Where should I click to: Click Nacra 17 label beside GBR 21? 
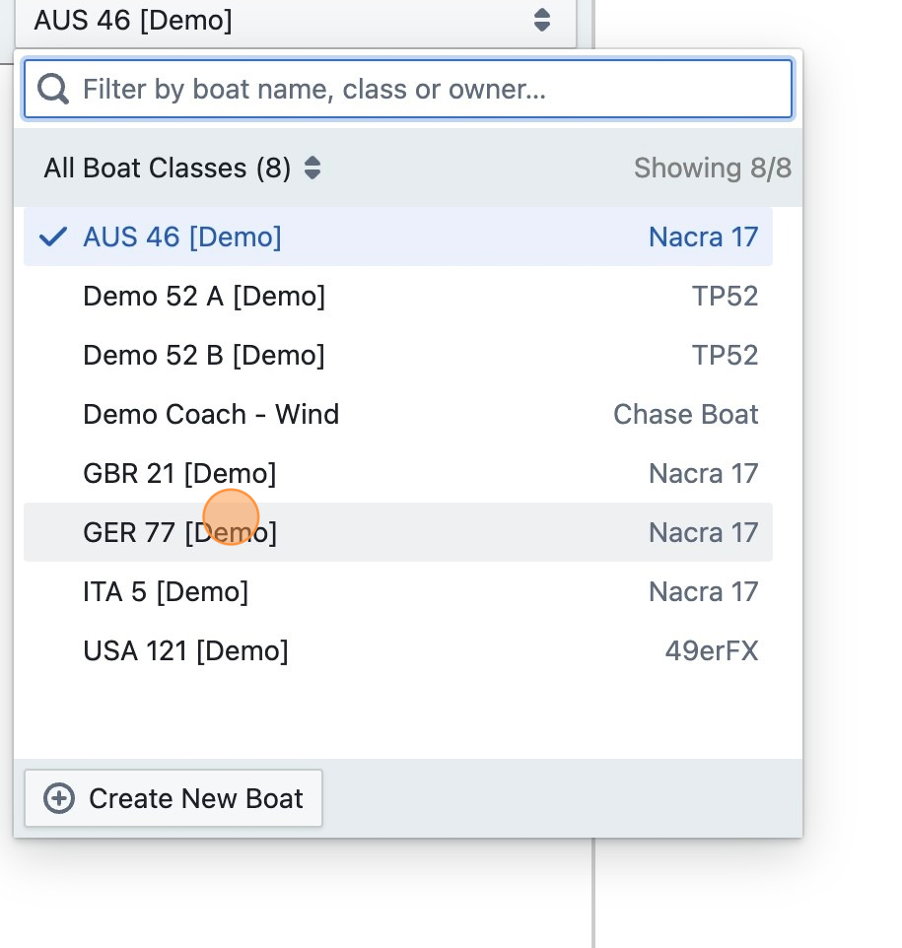pyautogui.click(x=703, y=473)
